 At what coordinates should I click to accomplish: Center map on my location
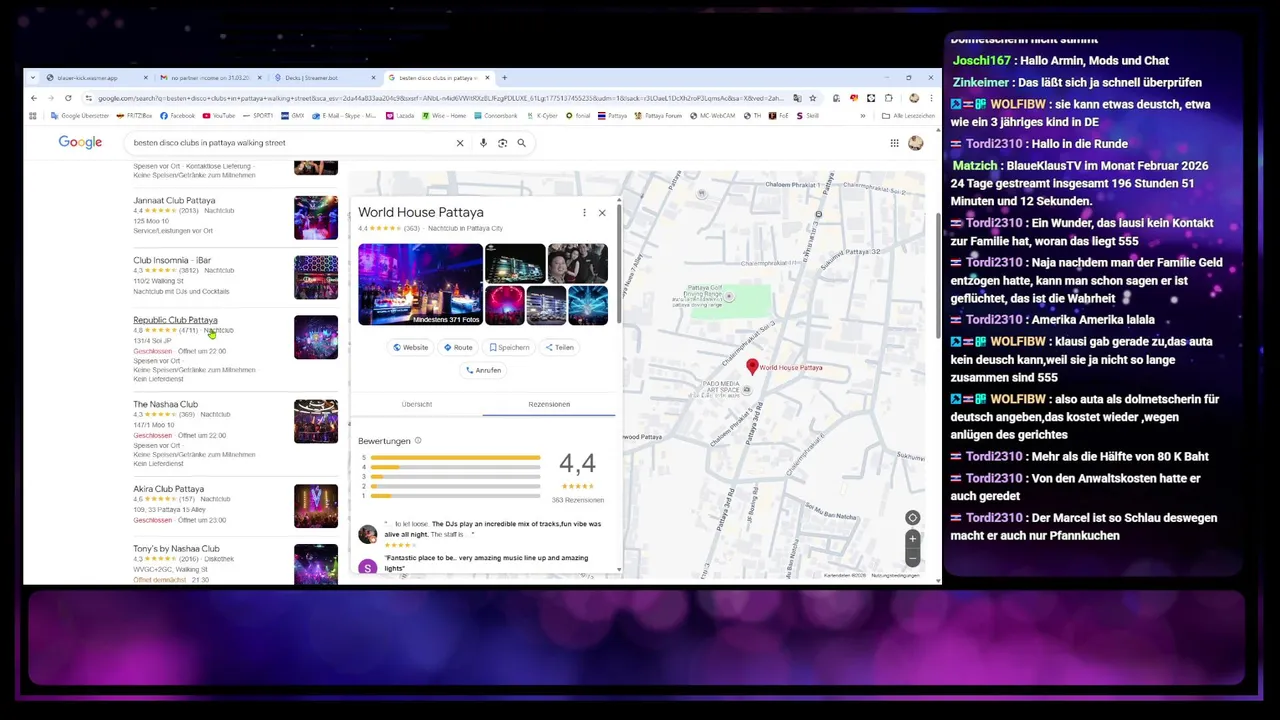pyautogui.click(x=912, y=518)
